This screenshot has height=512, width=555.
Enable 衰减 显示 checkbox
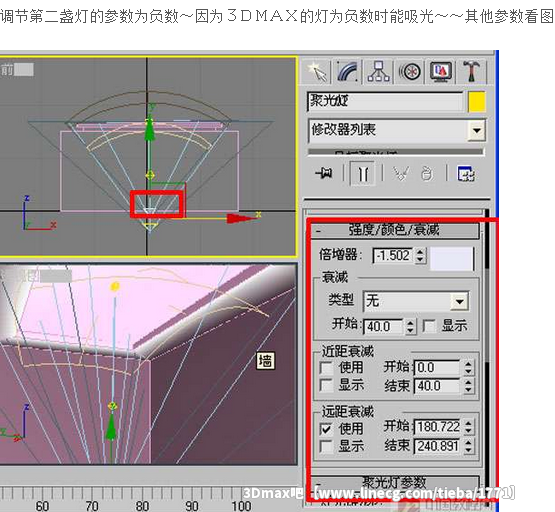click(x=429, y=326)
